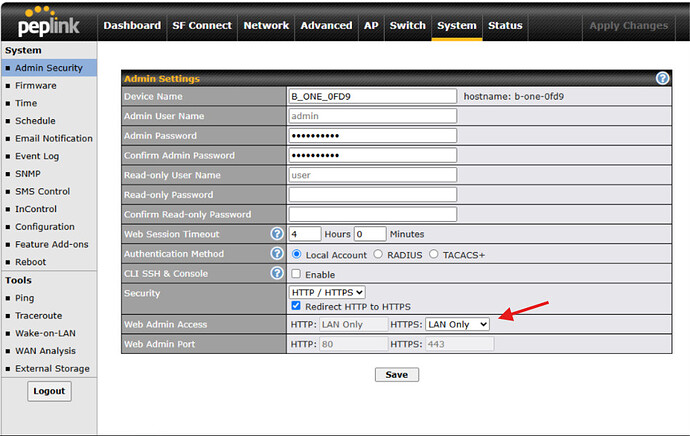This screenshot has height=436, width=690.
Task: Go to SF Connect tab
Action: [202, 26]
